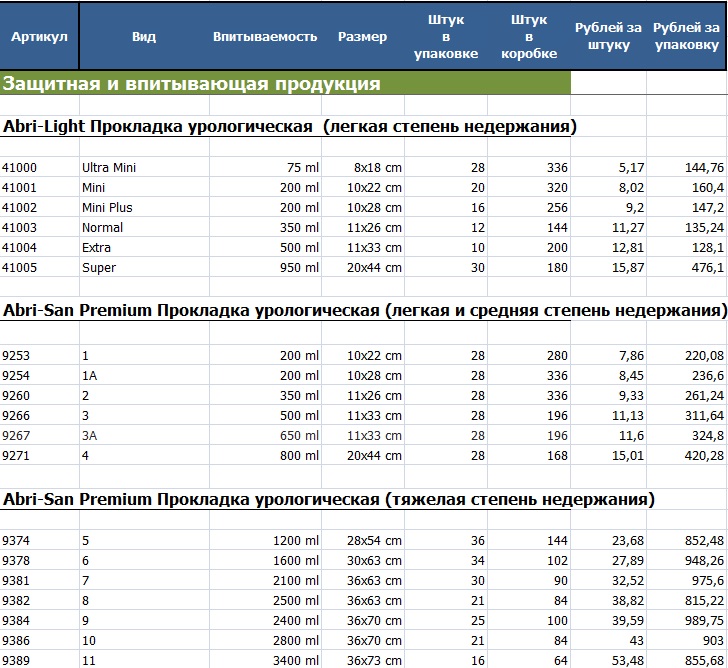Select the Extra type cell
This screenshot has width=728, height=668.
144,247
